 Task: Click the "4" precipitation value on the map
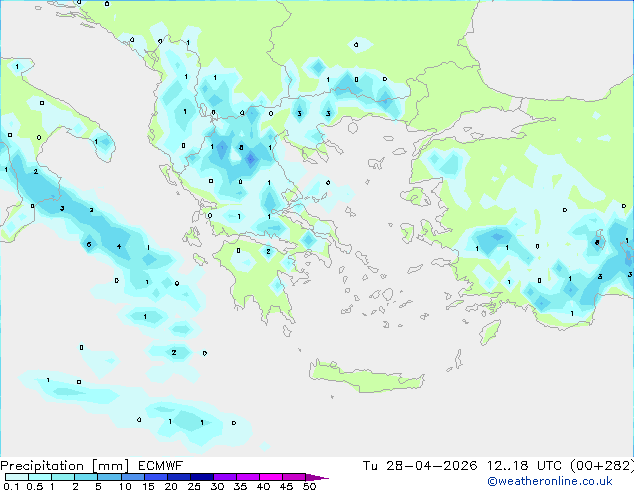click(119, 246)
